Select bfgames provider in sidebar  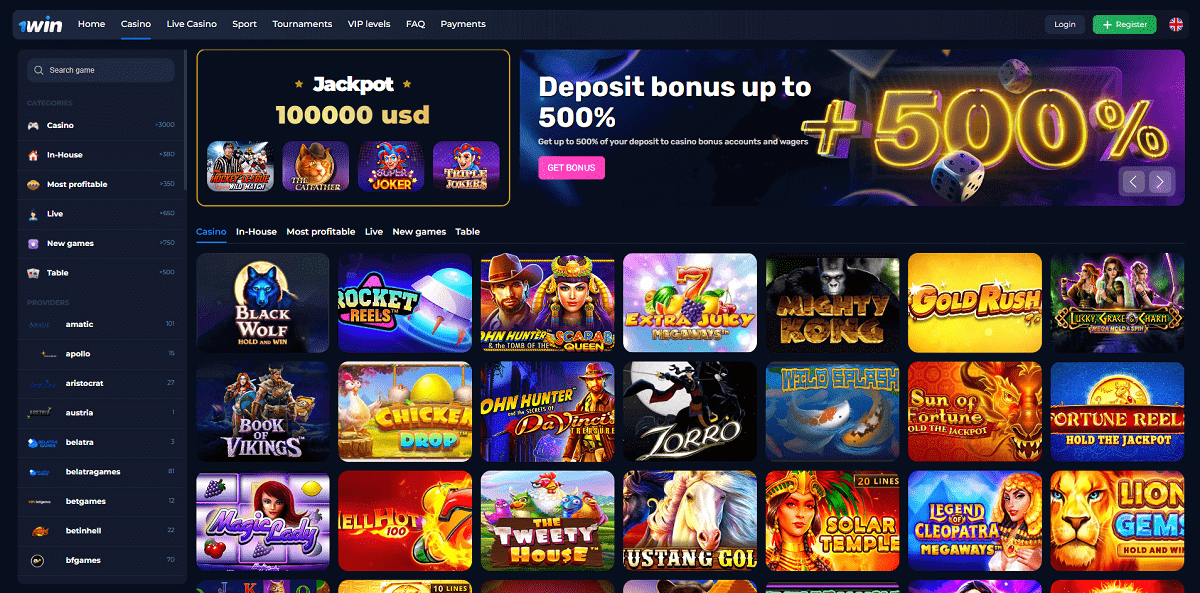tap(101, 560)
